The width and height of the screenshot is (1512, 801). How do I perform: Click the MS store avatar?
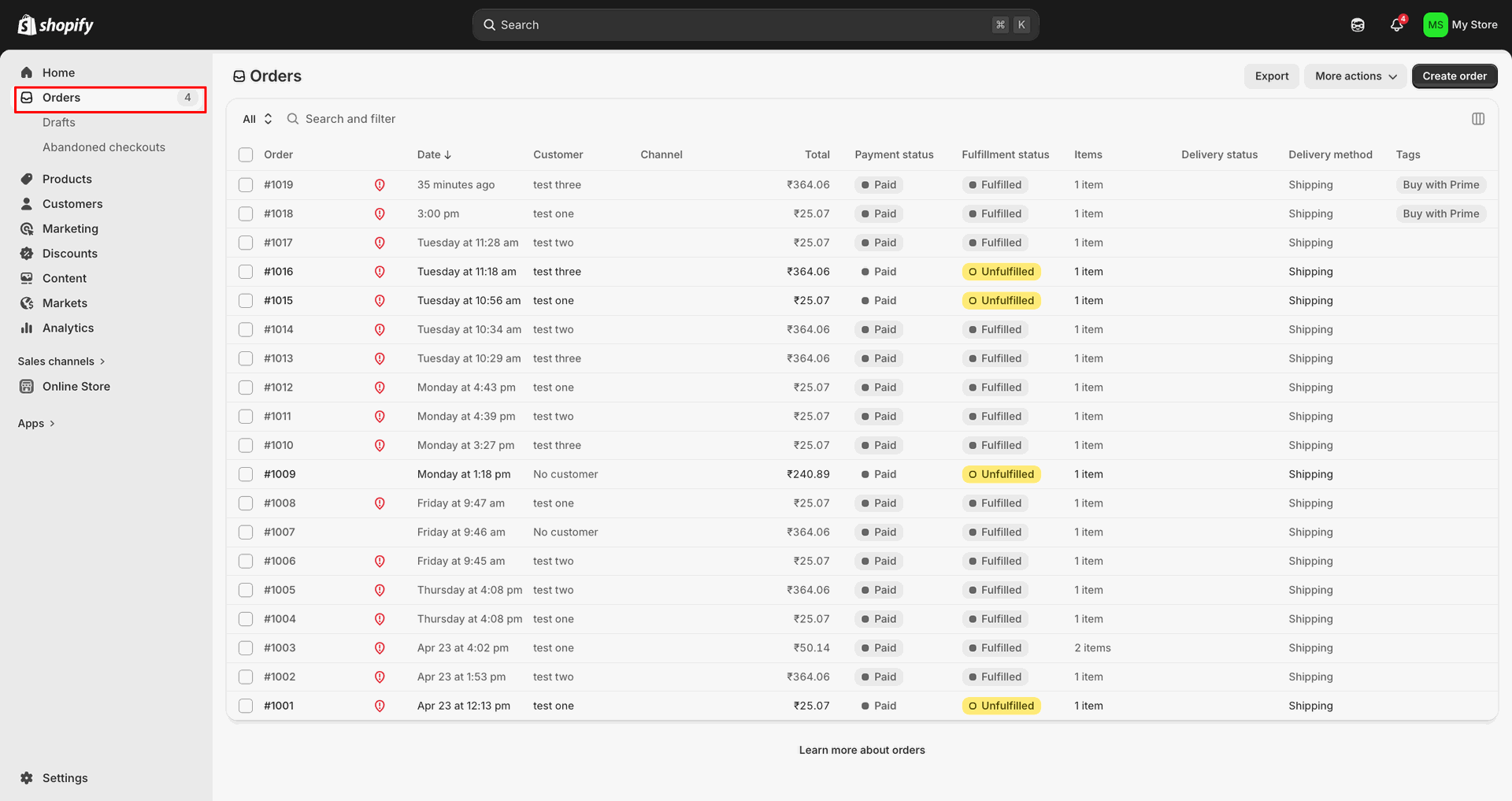[x=1435, y=24]
